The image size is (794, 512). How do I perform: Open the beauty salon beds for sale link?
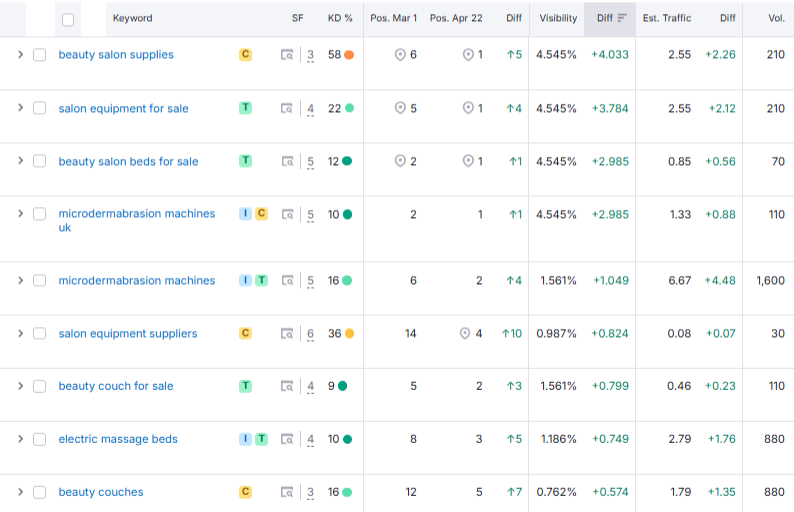point(129,162)
